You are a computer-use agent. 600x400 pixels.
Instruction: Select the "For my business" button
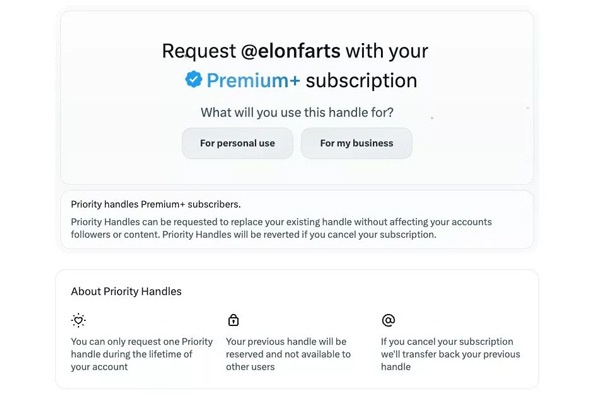(x=356, y=143)
